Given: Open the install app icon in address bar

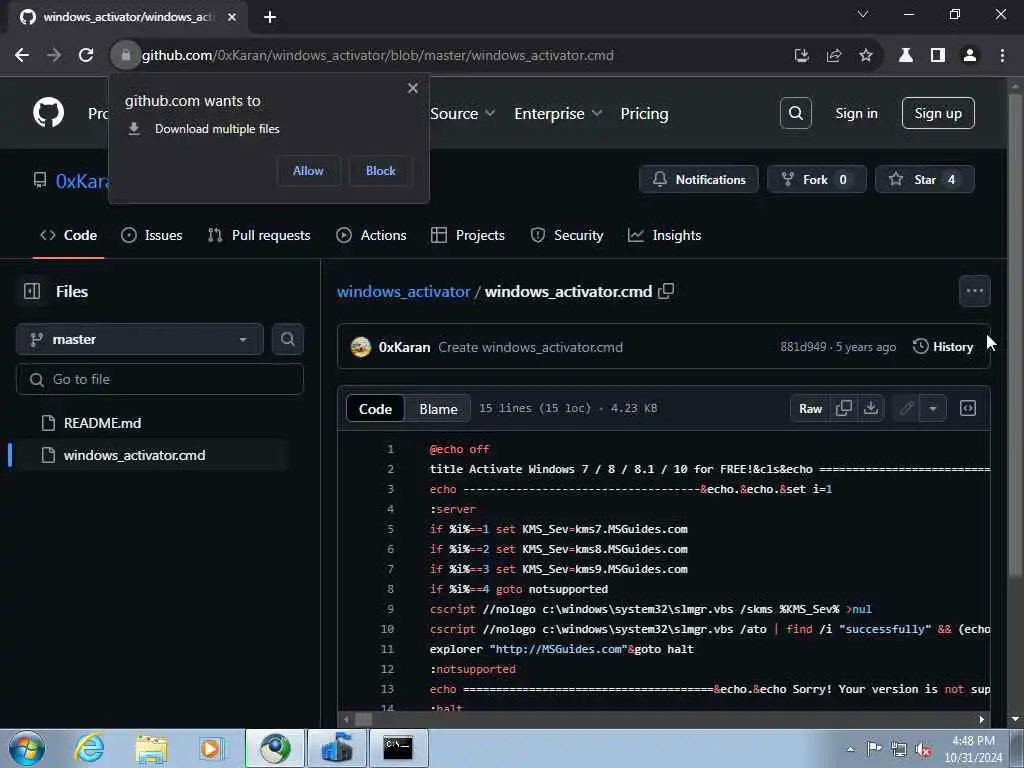Looking at the screenshot, I should 801,56.
